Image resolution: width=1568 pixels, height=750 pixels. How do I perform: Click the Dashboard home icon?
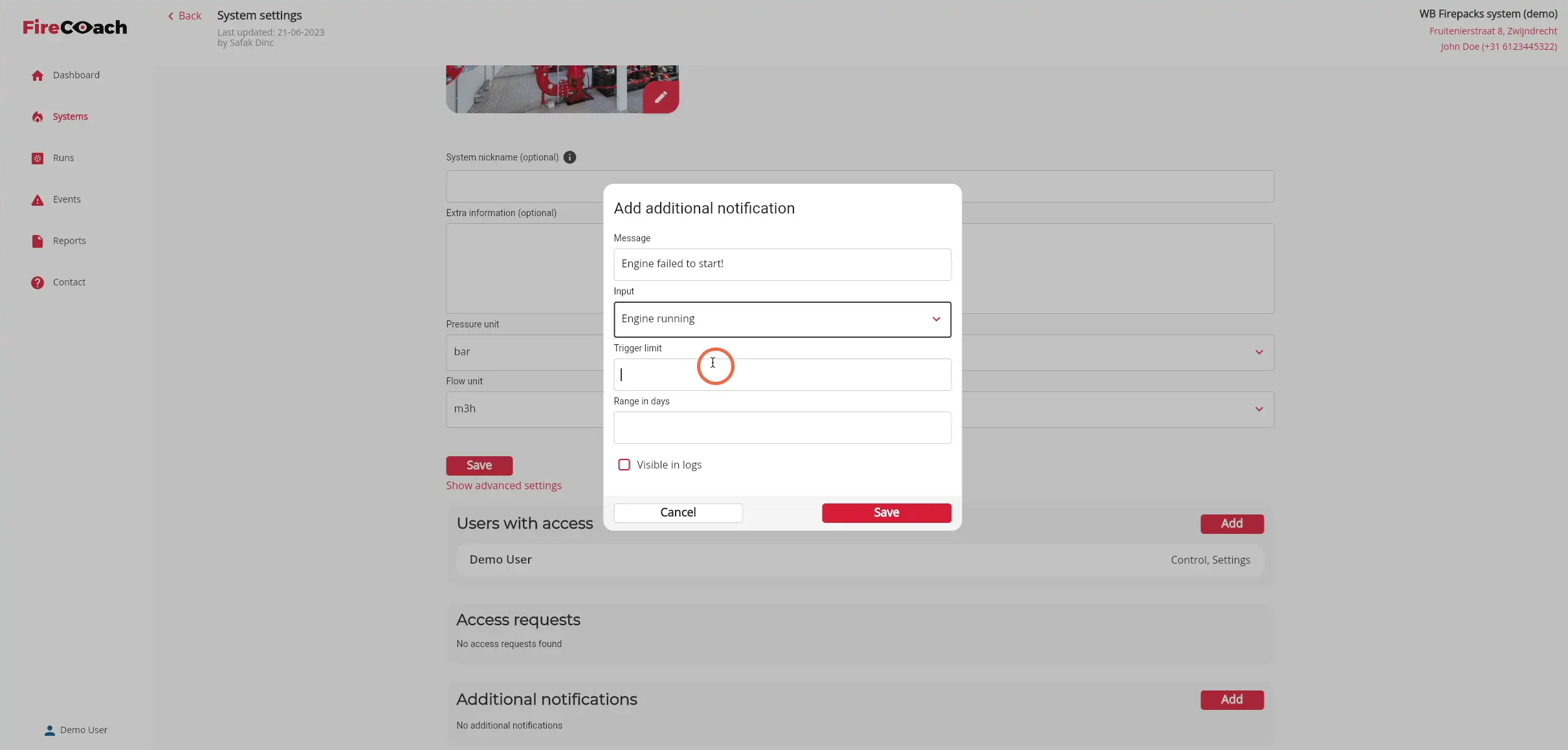point(38,76)
